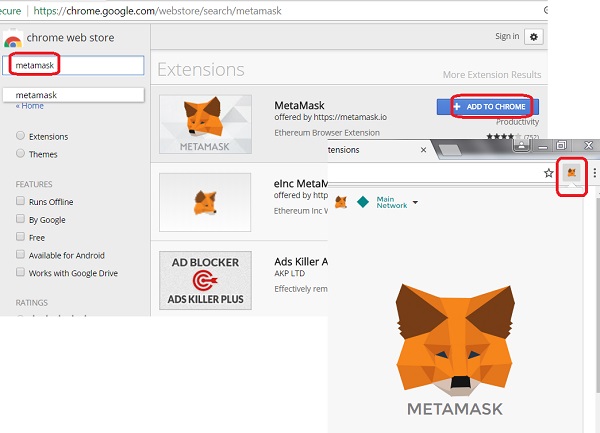This screenshot has height=433, width=600.
Task: Click the Chrome user profile icon in the title bar
Action: 521,145
